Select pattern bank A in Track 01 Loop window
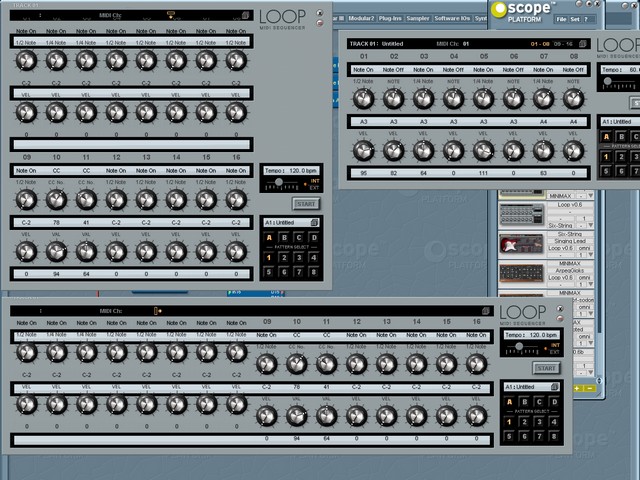Viewport: 640px width, 480px height. click(x=606, y=137)
